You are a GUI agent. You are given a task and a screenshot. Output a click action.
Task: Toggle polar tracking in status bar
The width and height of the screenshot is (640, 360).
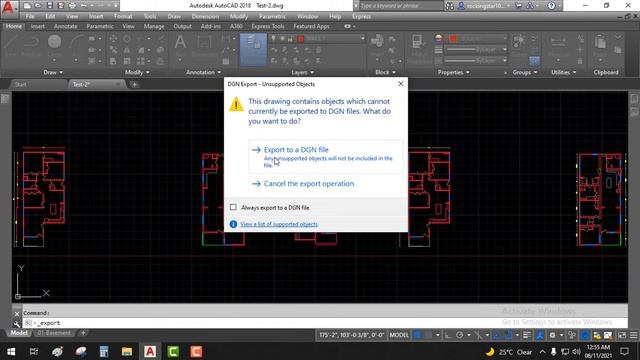[460, 335]
